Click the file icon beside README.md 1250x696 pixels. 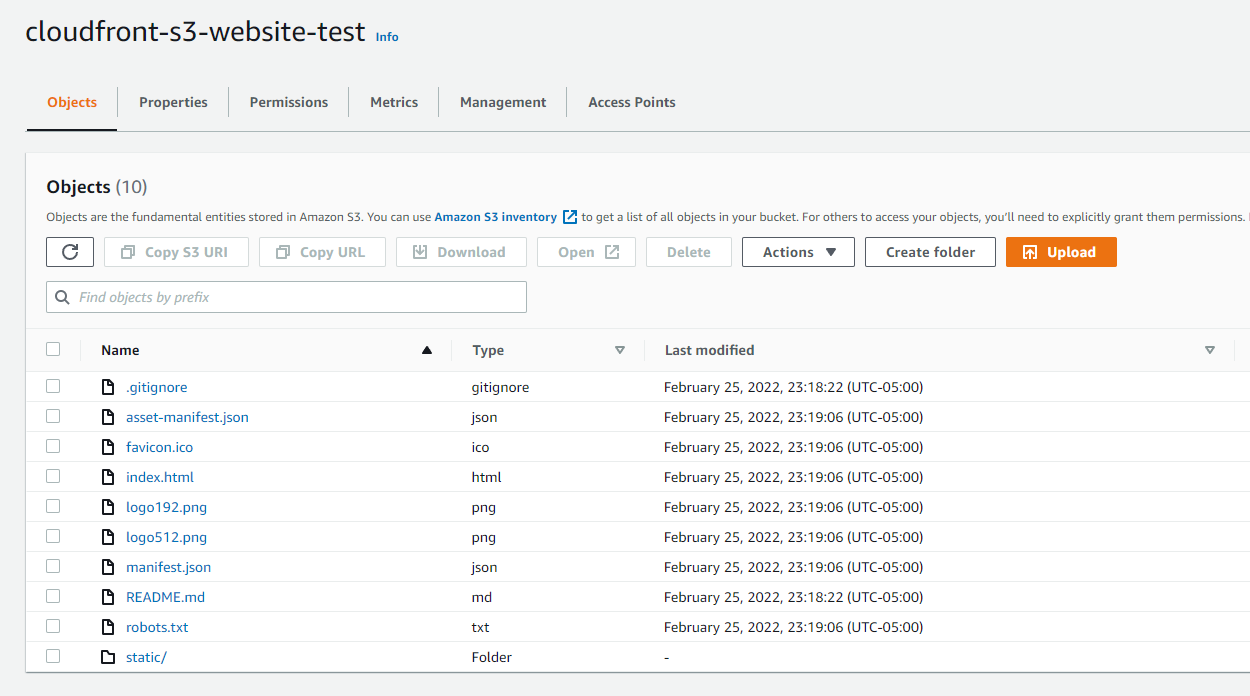click(x=108, y=597)
